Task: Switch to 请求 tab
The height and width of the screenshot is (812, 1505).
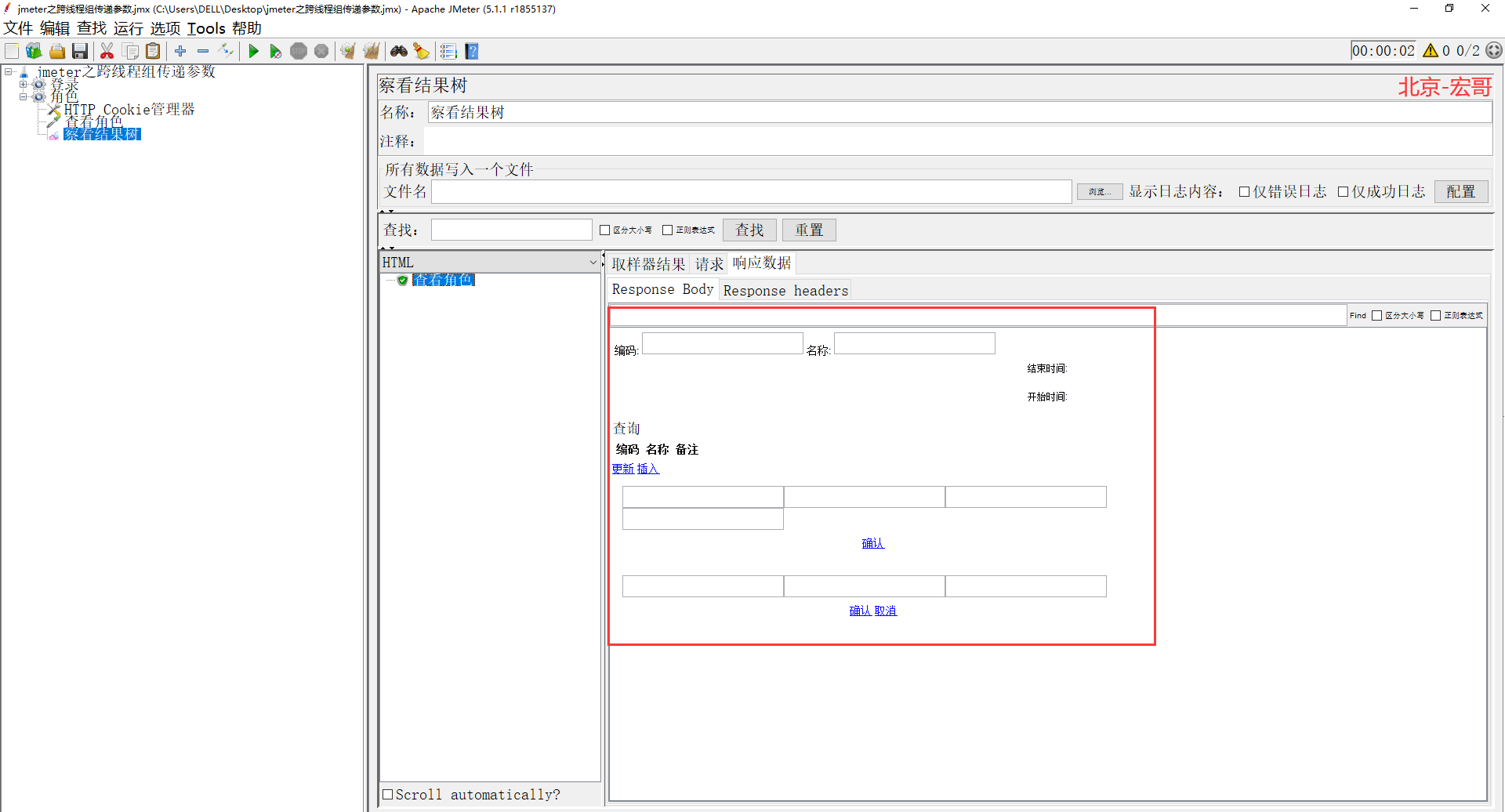Action: coord(709,264)
